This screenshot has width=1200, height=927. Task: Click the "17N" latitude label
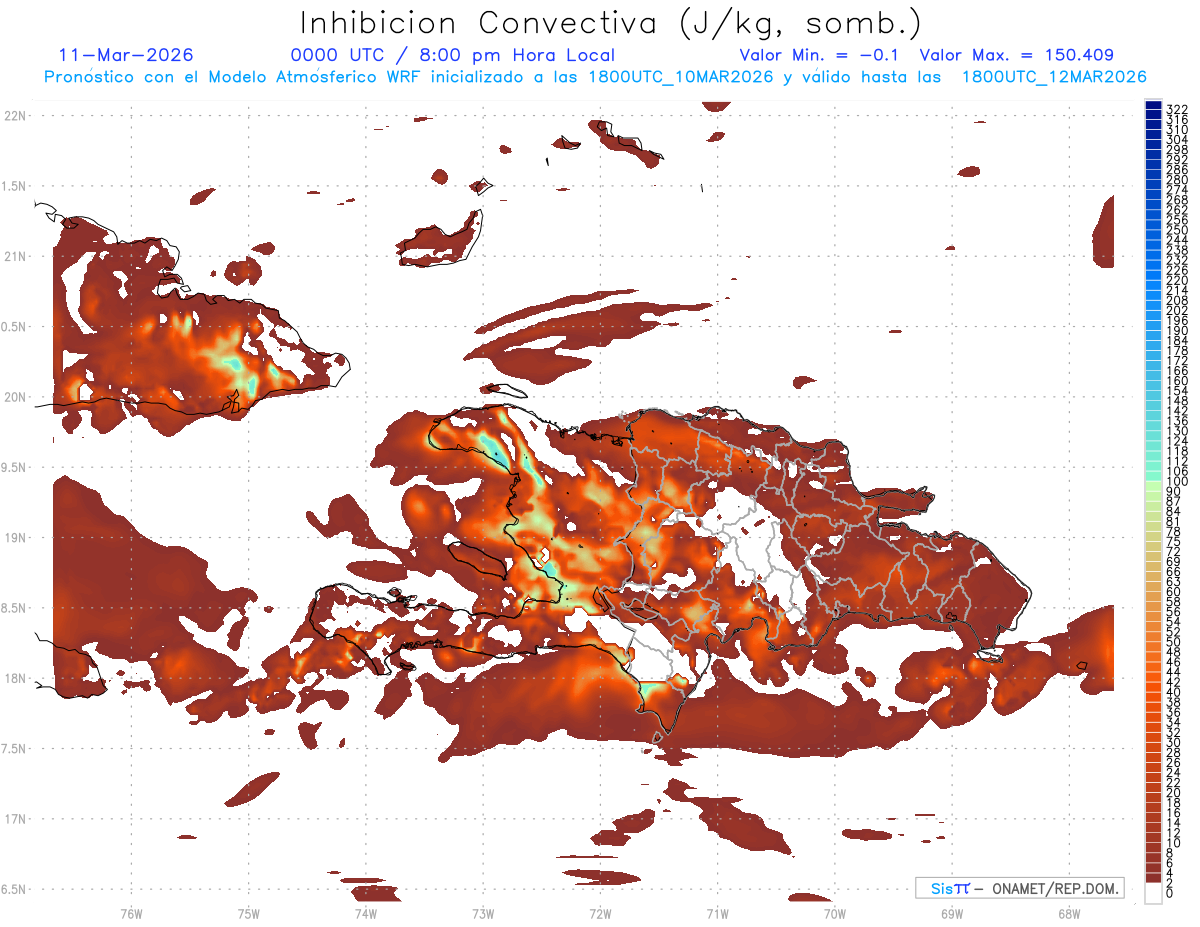coord(16,819)
